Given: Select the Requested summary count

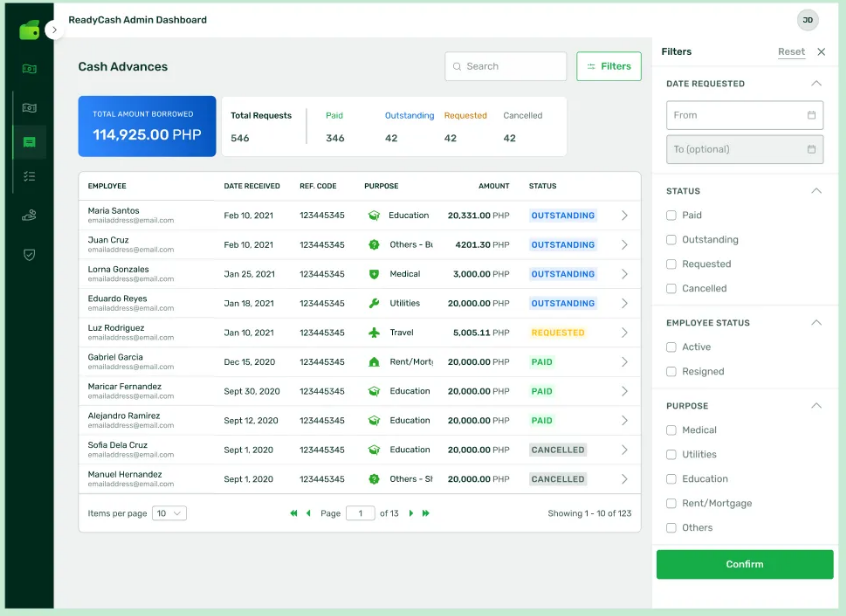Looking at the screenshot, I should 451,138.
